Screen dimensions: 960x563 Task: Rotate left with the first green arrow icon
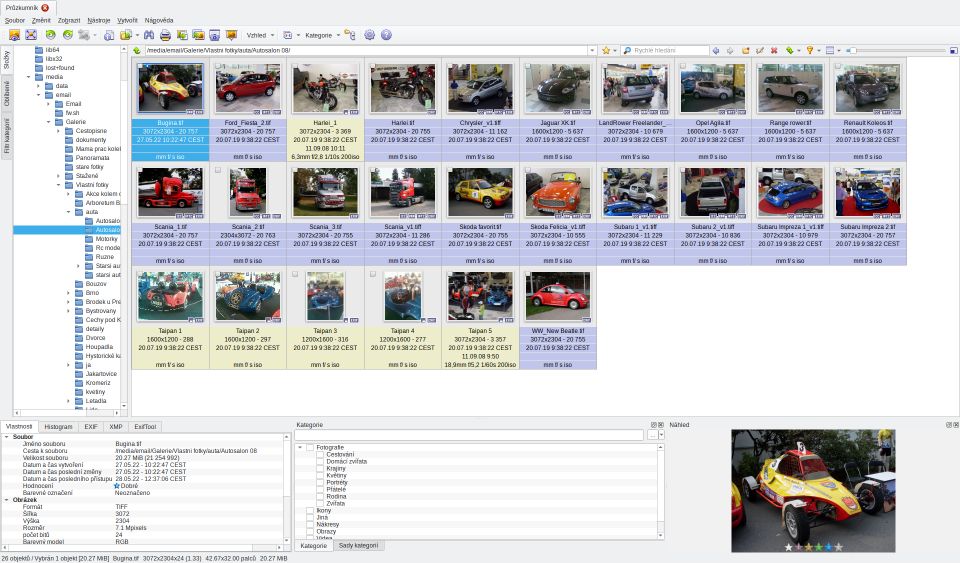pyautogui.click(x=50, y=35)
